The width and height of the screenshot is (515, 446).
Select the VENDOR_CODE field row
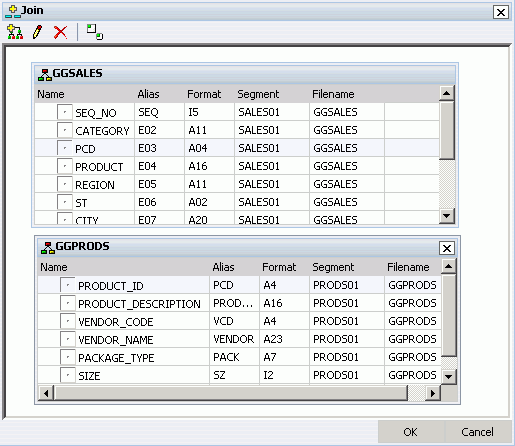[239, 321]
